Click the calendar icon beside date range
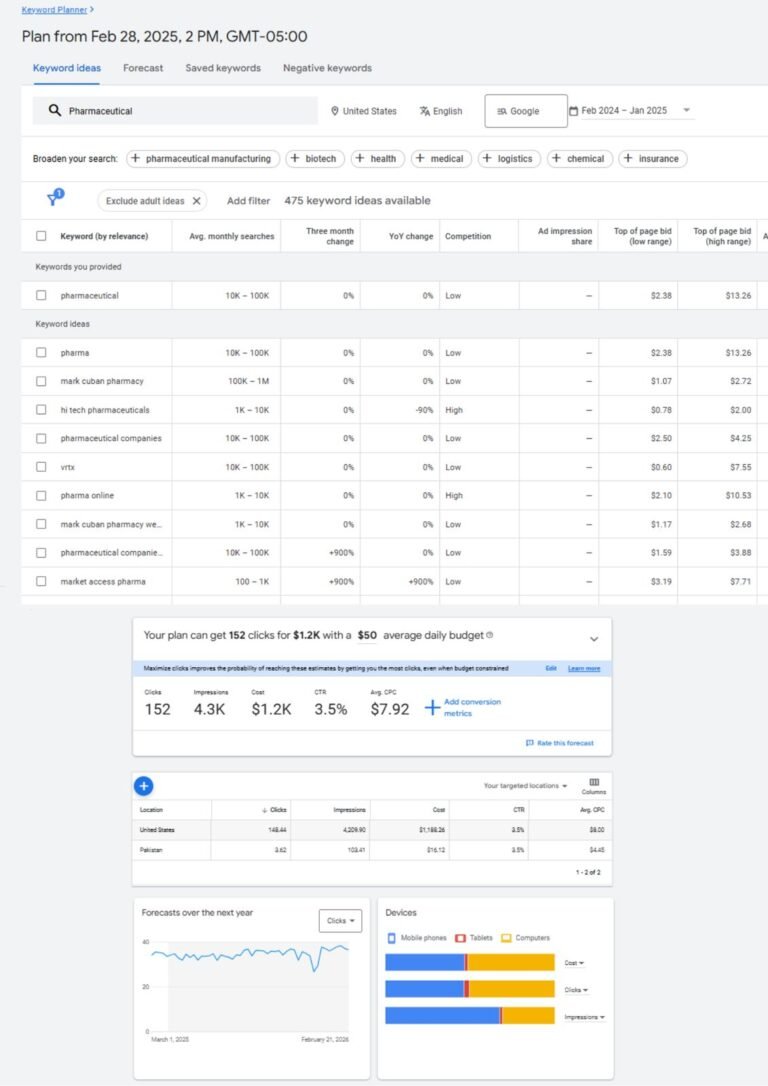The height and width of the screenshot is (1086, 768). (x=573, y=111)
